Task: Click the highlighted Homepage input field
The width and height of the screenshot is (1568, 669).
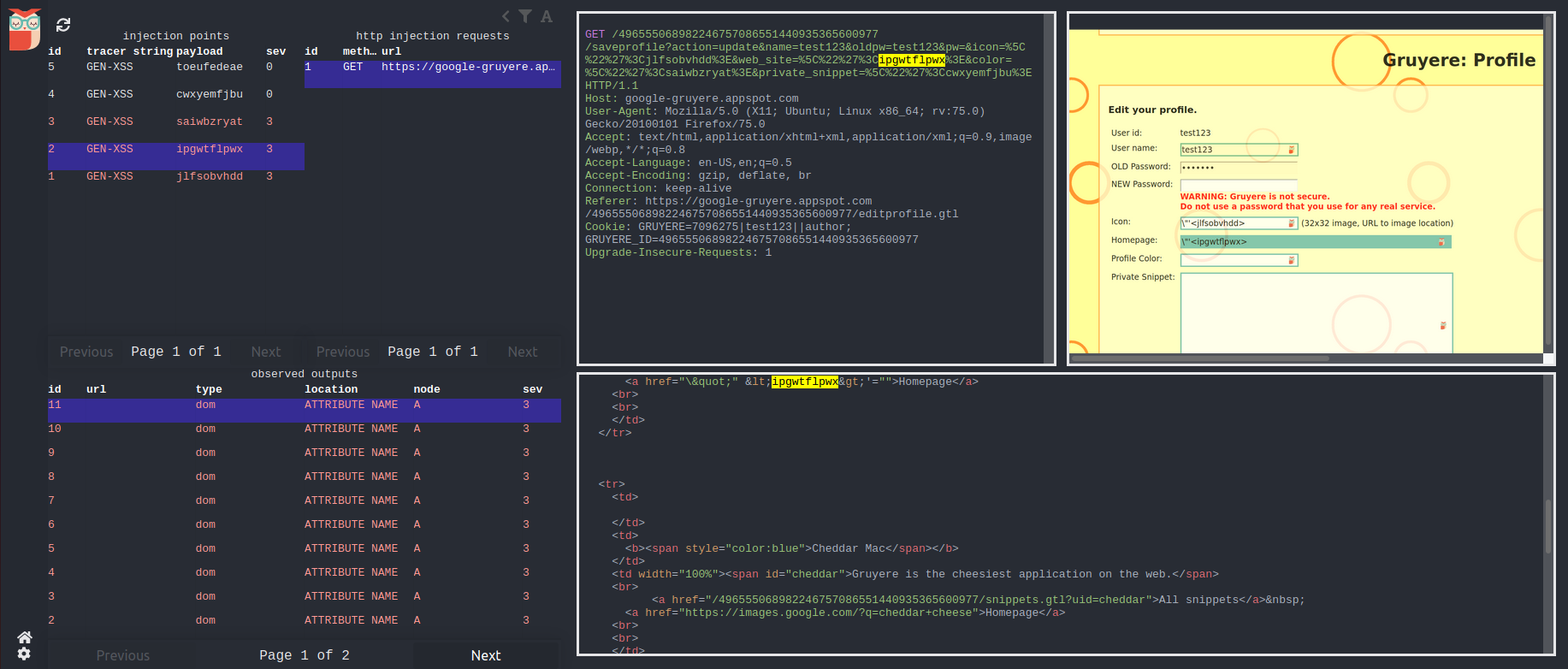Action: click(1316, 242)
